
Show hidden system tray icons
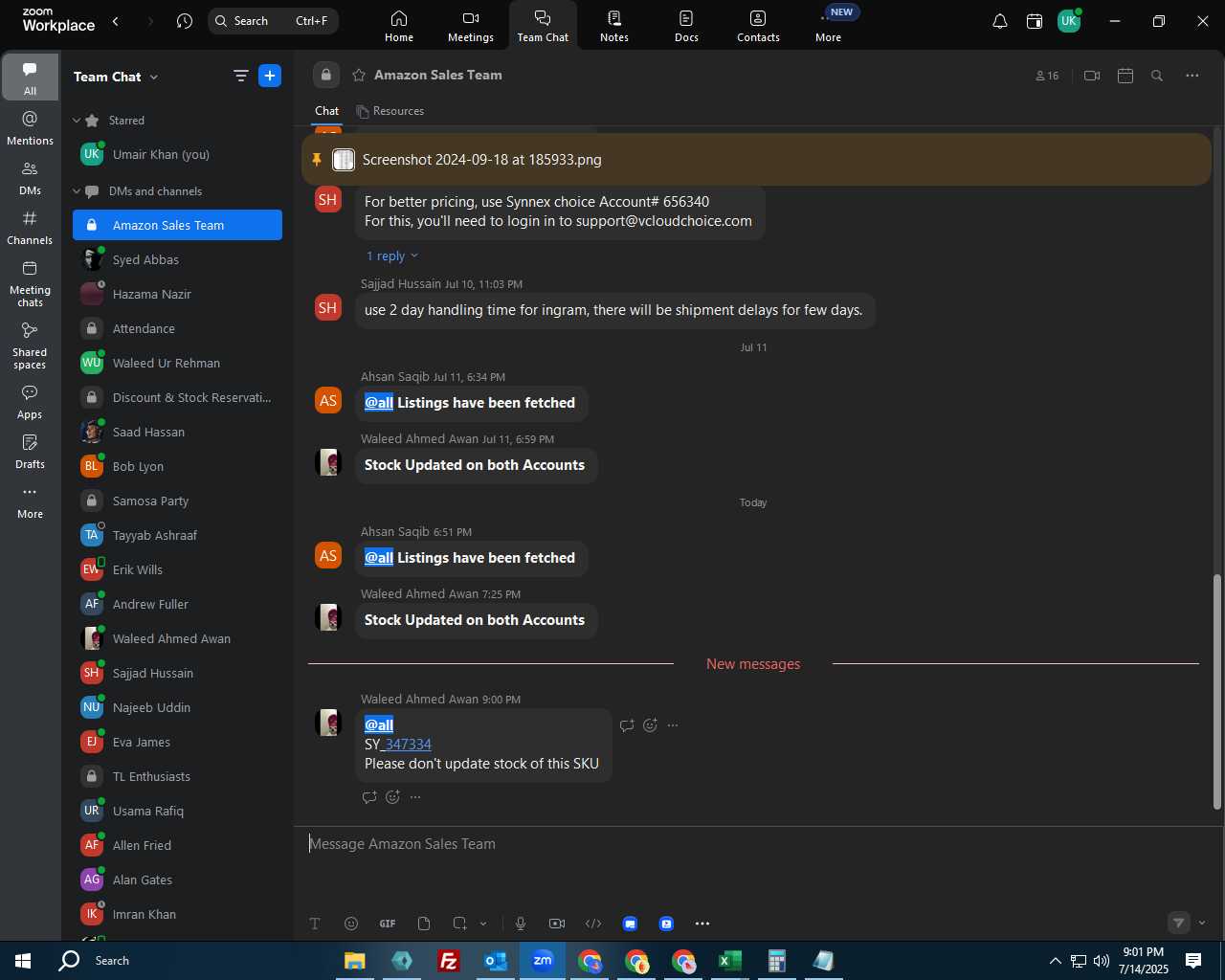click(1055, 961)
